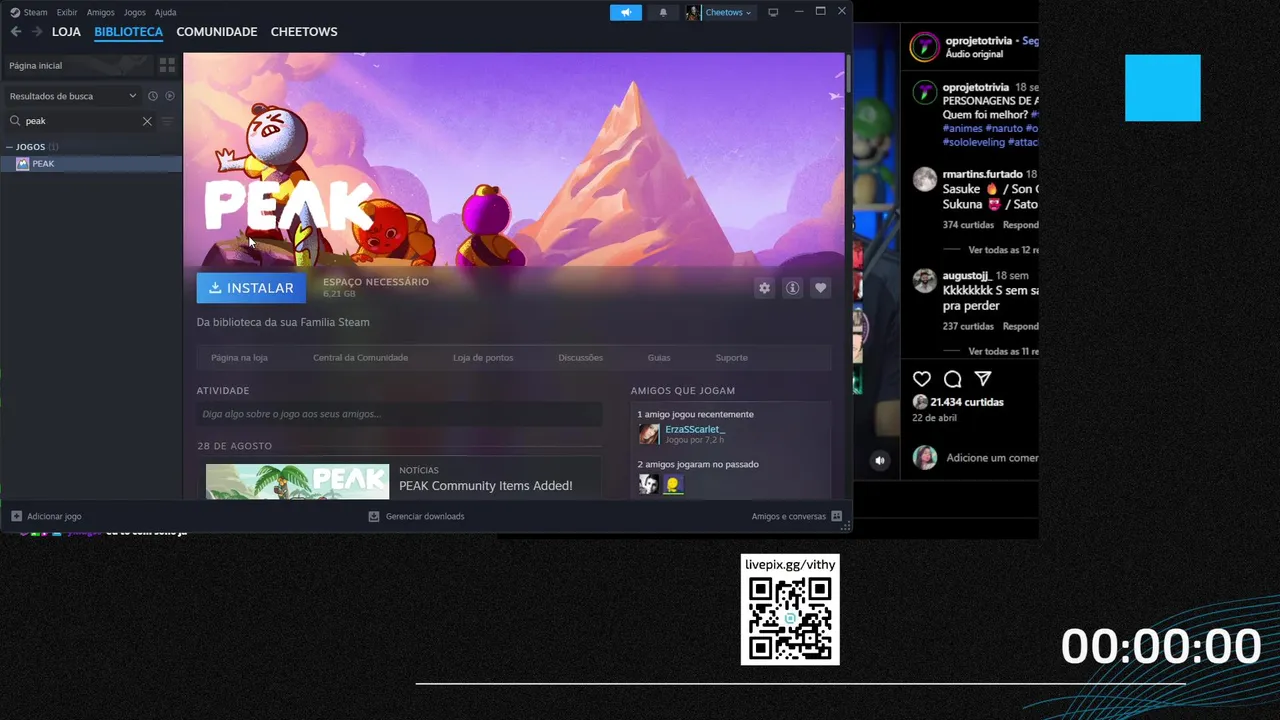The width and height of the screenshot is (1280, 720).
Task: Clear the peak search text
Action: (x=147, y=121)
